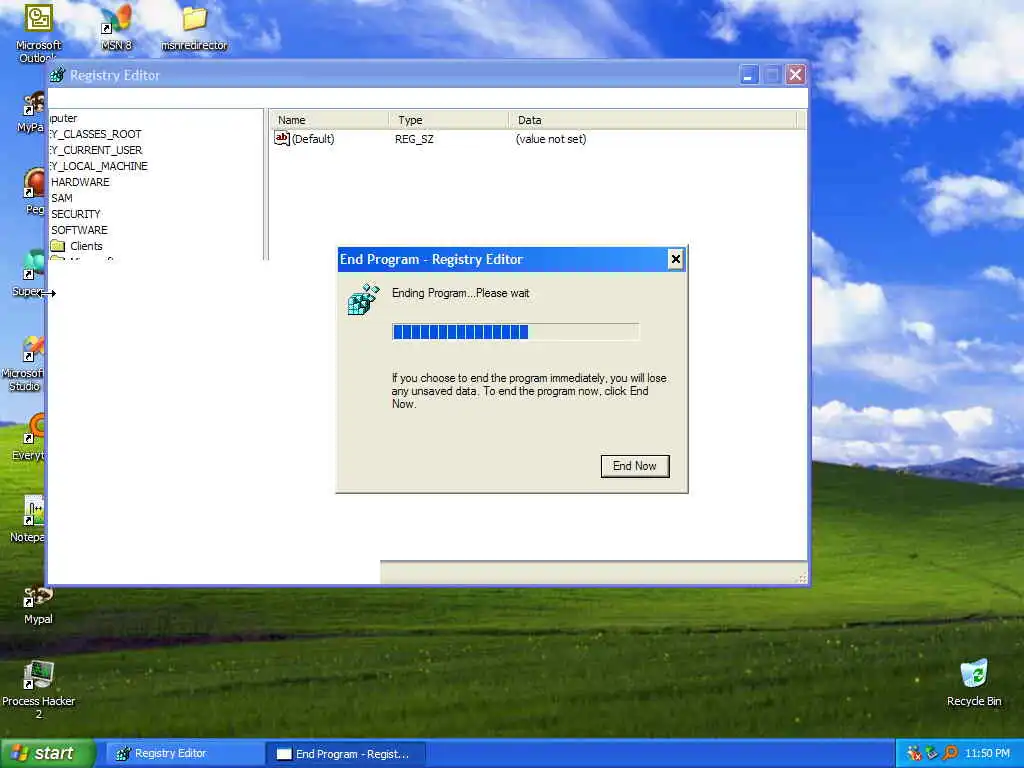Click the Clients folder icon
1024x768 pixels.
click(x=58, y=246)
